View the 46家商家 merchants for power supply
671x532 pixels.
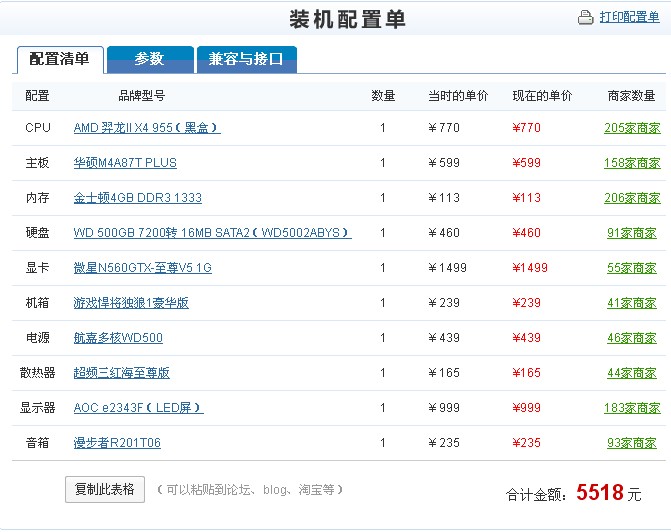pos(632,338)
